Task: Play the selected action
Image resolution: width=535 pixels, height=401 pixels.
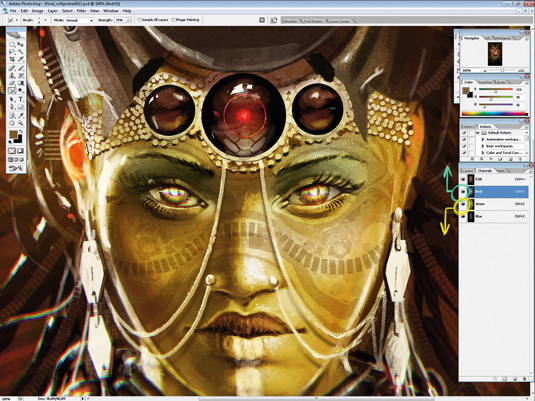Action: [x=490, y=159]
